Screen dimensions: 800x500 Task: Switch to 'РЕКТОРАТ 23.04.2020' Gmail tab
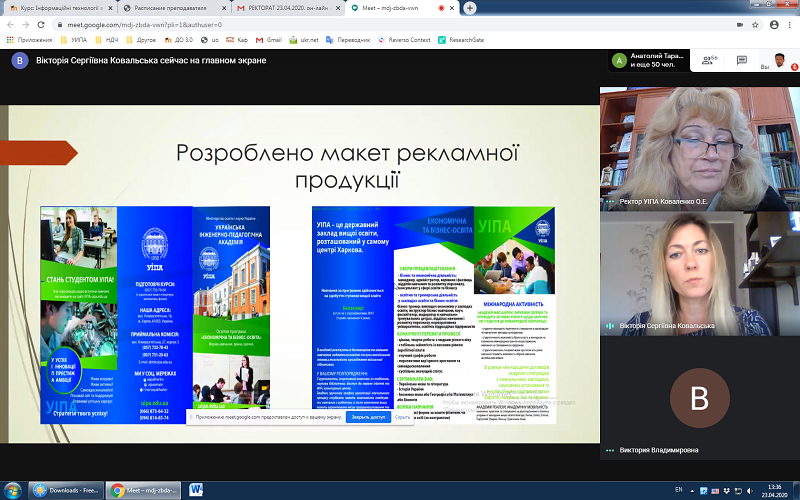[x=288, y=8]
